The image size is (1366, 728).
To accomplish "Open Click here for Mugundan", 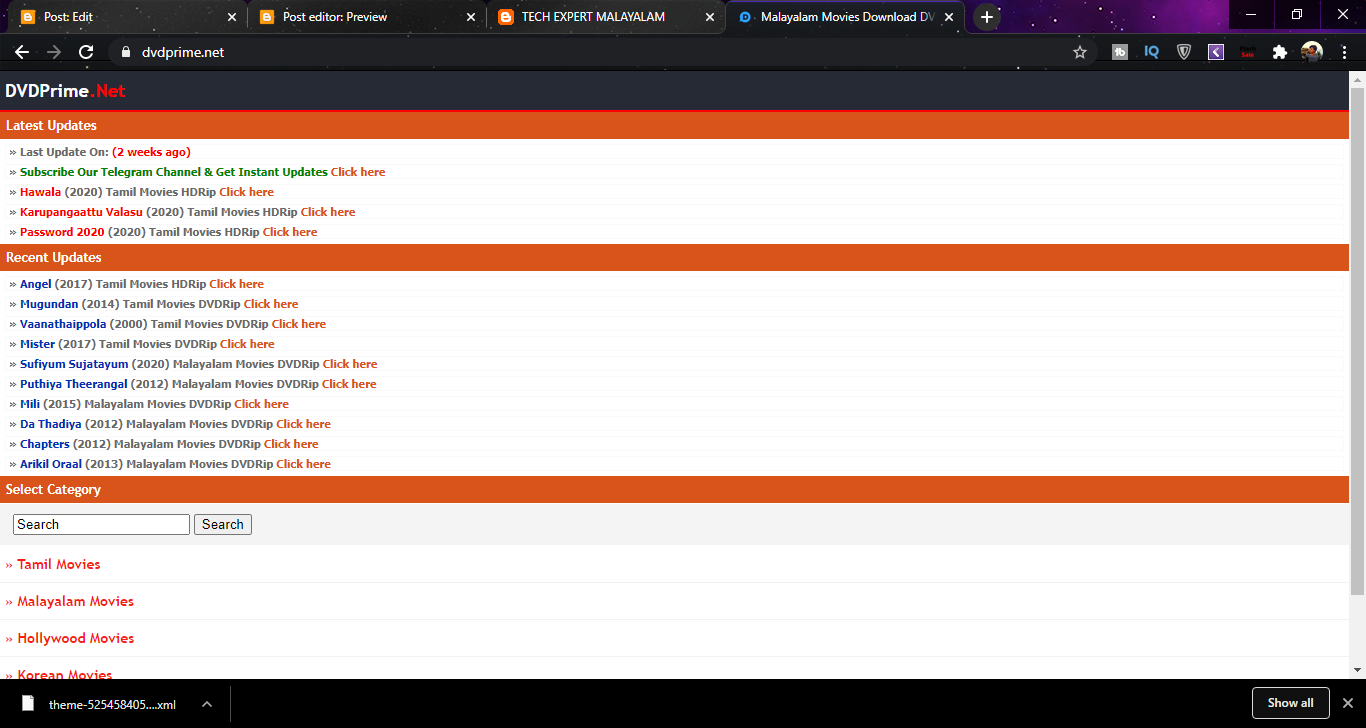I will pos(271,304).
